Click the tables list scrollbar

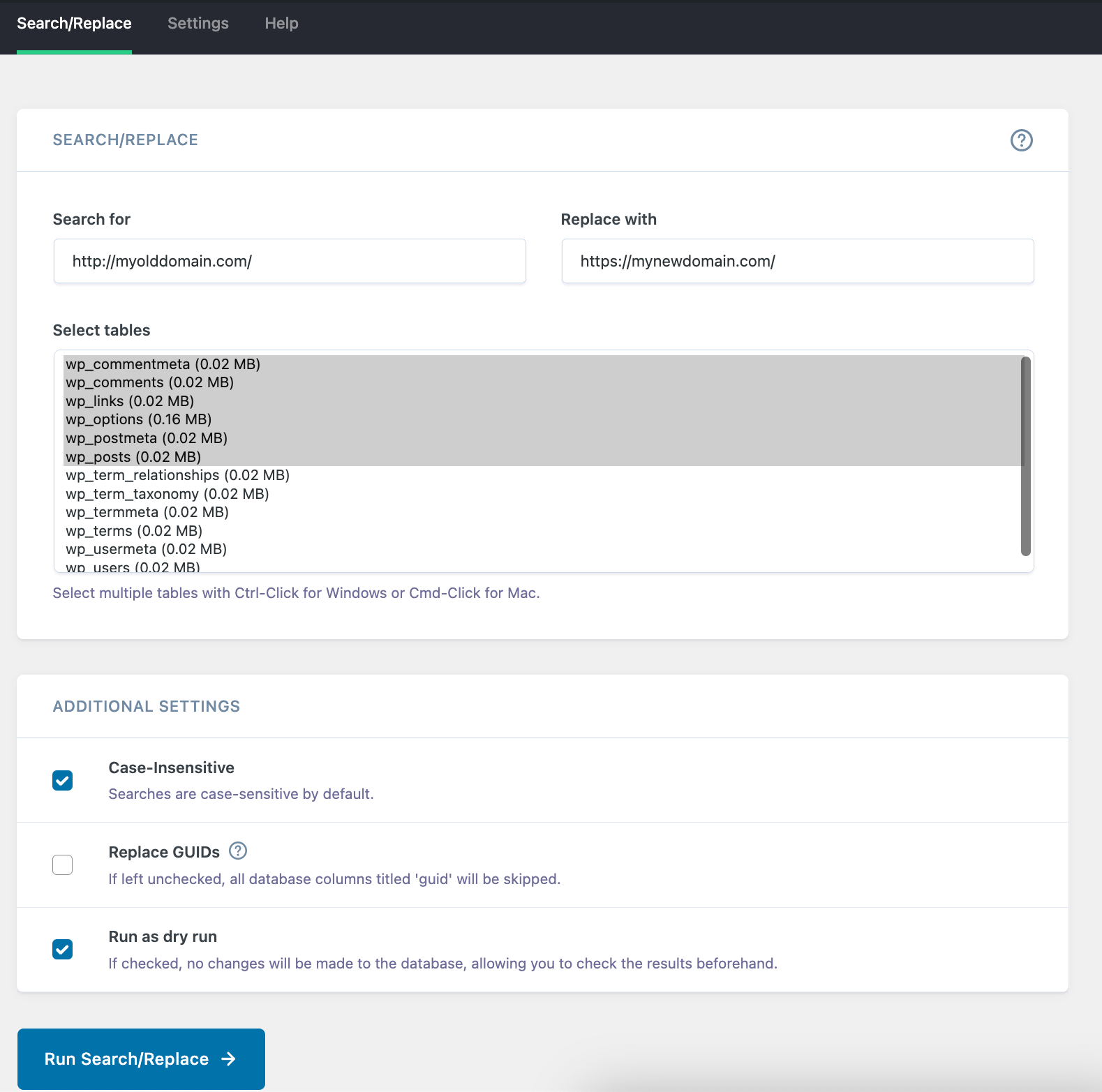[1025, 456]
